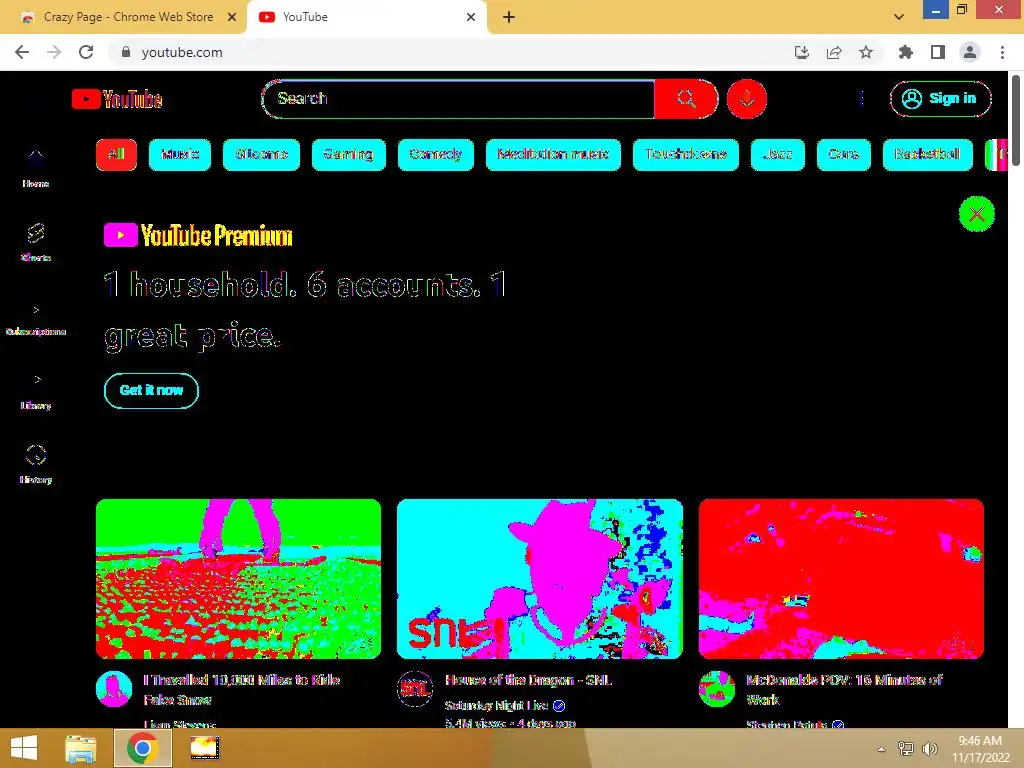Reload the YouTube page

[86, 52]
